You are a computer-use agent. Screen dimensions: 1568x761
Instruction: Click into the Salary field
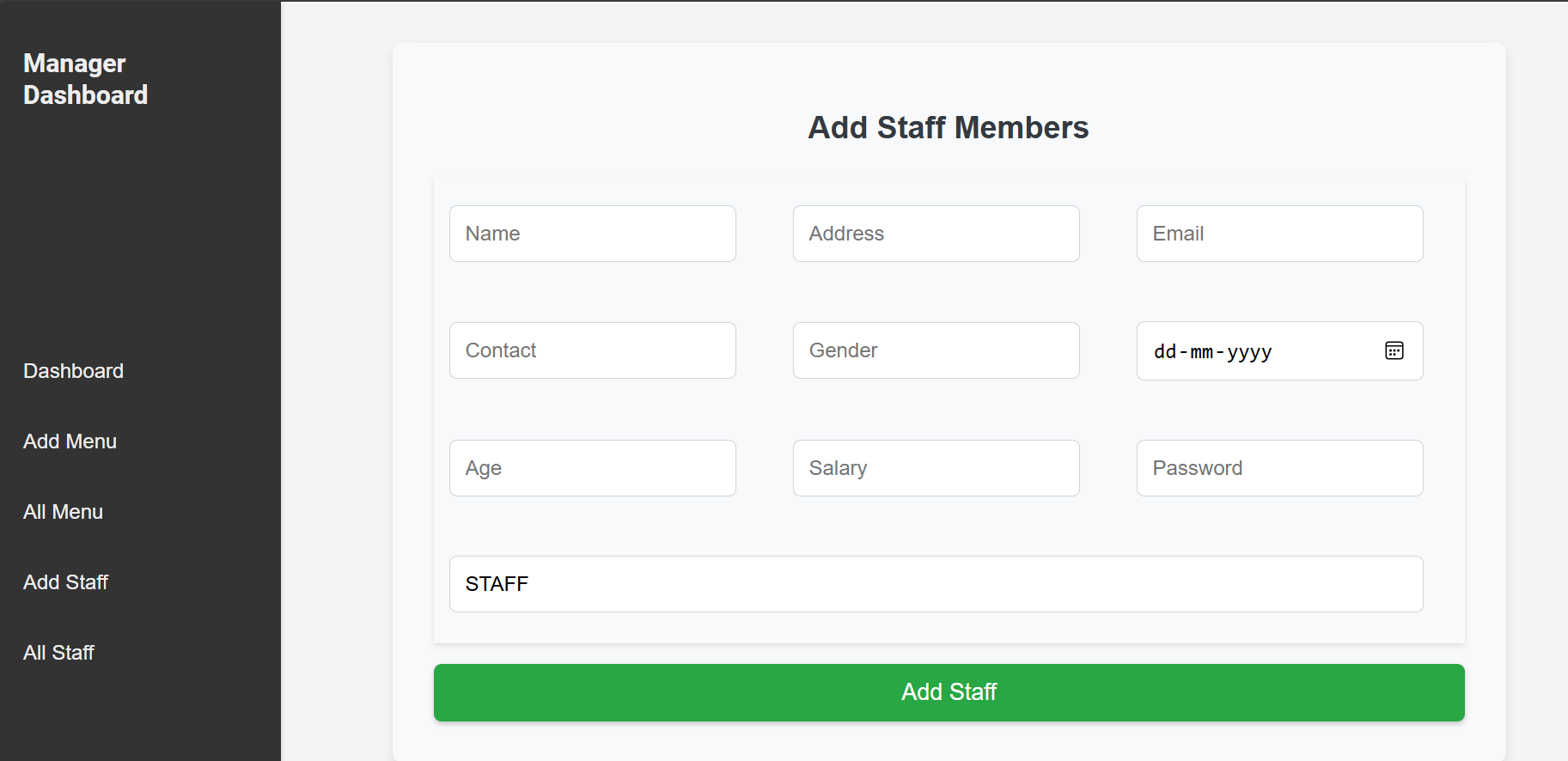[x=936, y=468]
